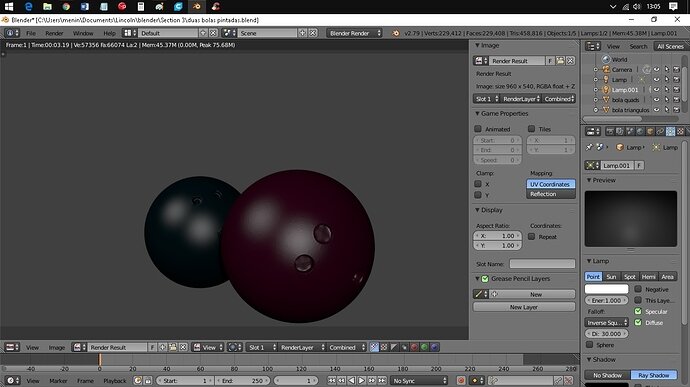Viewport: 690px width, 387px height.
Task: Toggle selectability of Lamp in outliner
Action: pyautogui.click(x=667, y=80)
